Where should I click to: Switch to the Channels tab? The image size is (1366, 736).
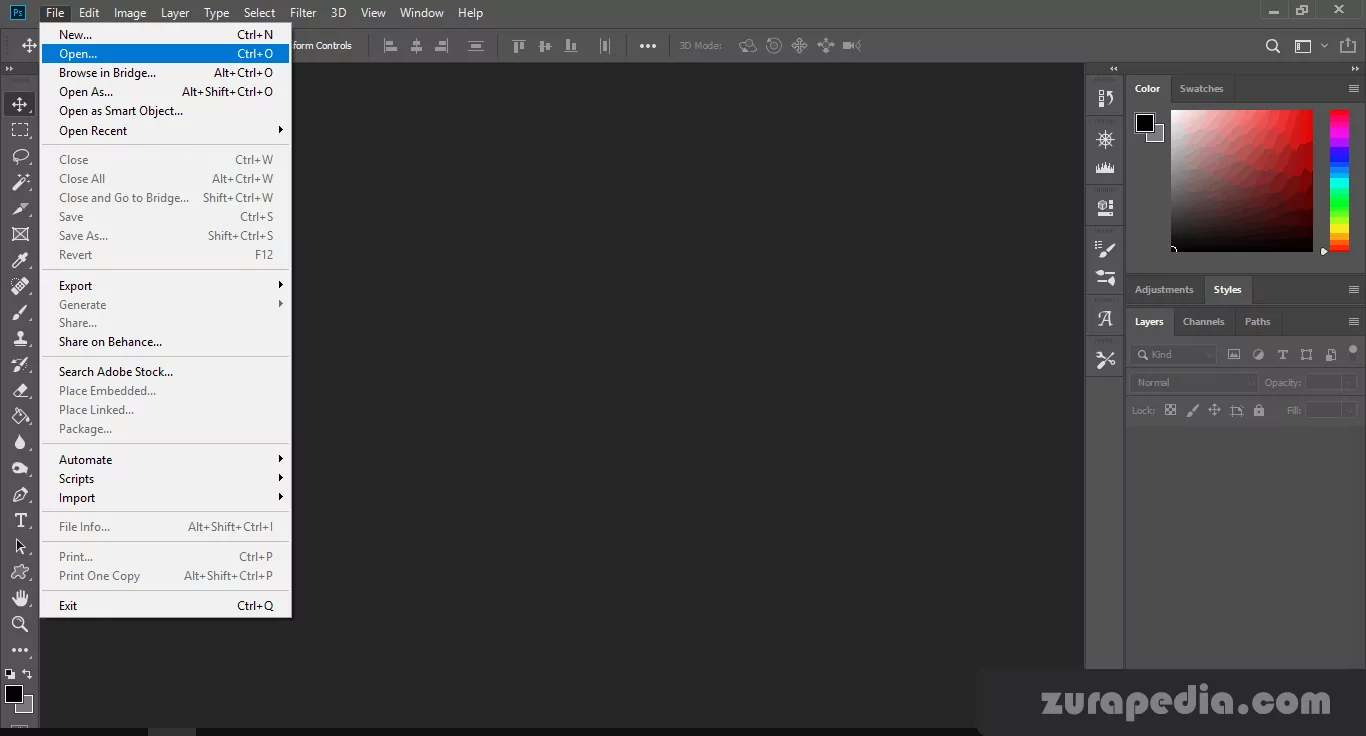(x=1203, y=322)
